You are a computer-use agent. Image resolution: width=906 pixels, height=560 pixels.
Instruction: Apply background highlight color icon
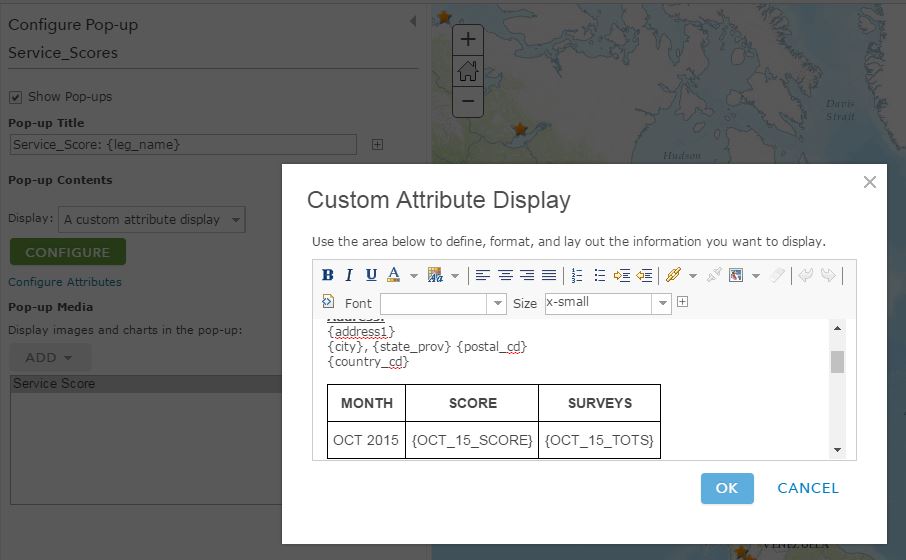coord(435,275)
